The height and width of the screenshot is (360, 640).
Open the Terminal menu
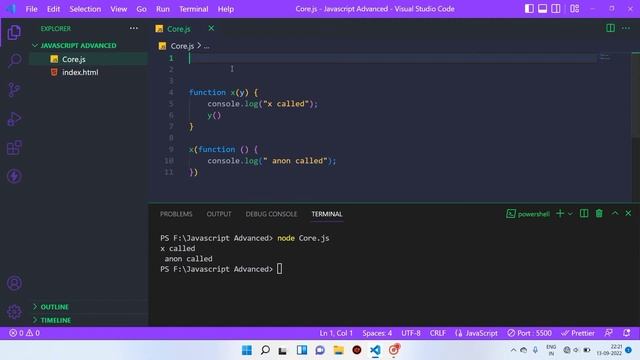click(193, 9)
